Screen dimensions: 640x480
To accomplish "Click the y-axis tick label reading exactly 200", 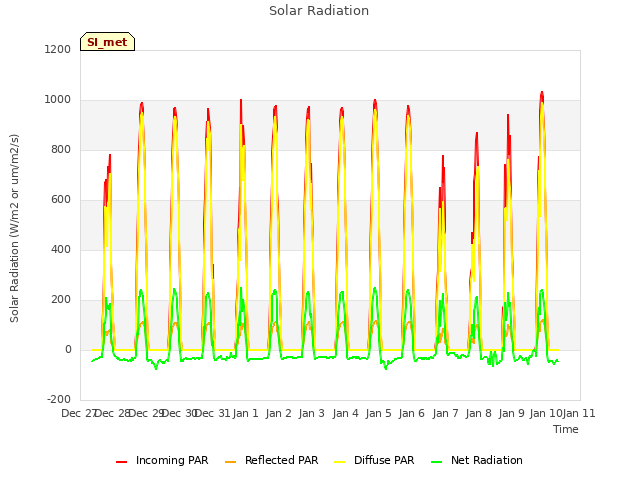I will pos(61,300).
